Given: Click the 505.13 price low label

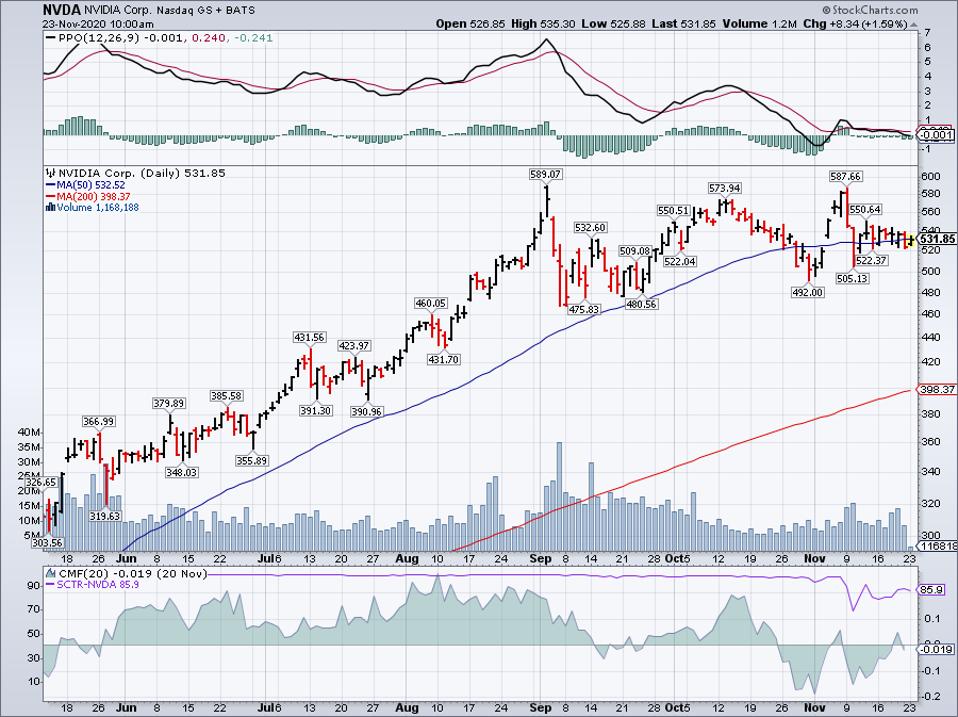Looking at the screenshot, I should (852, 278).
